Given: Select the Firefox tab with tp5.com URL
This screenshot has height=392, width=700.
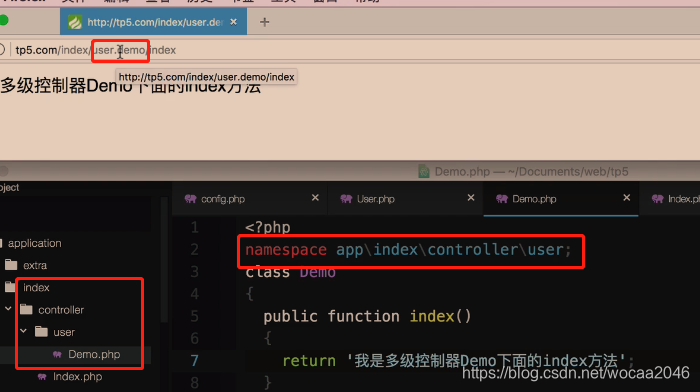Looking at the screenshot, I should pyautogui.click(x=154, y=22).
